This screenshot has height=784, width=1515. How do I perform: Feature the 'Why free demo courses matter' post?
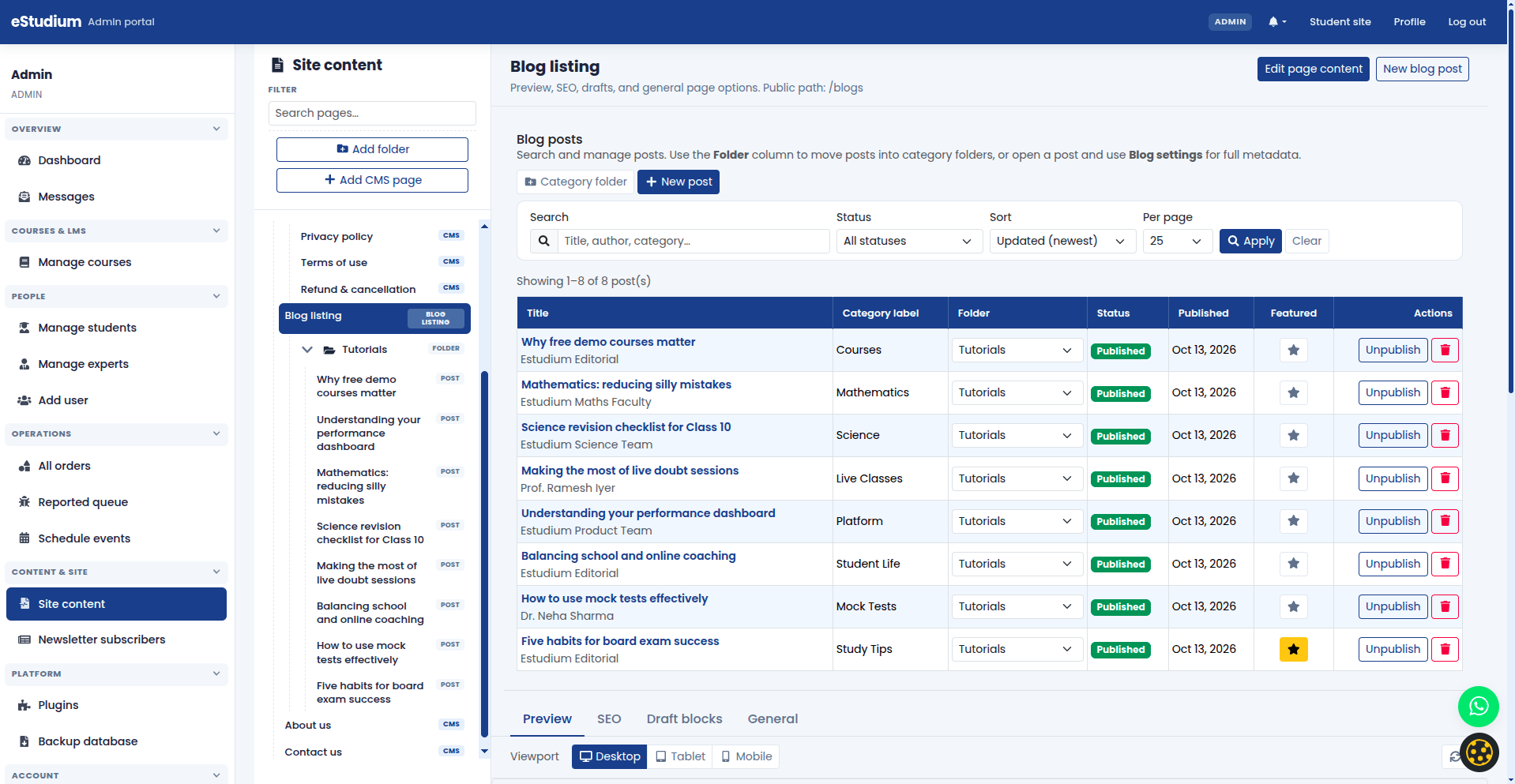click(1293, 350)
